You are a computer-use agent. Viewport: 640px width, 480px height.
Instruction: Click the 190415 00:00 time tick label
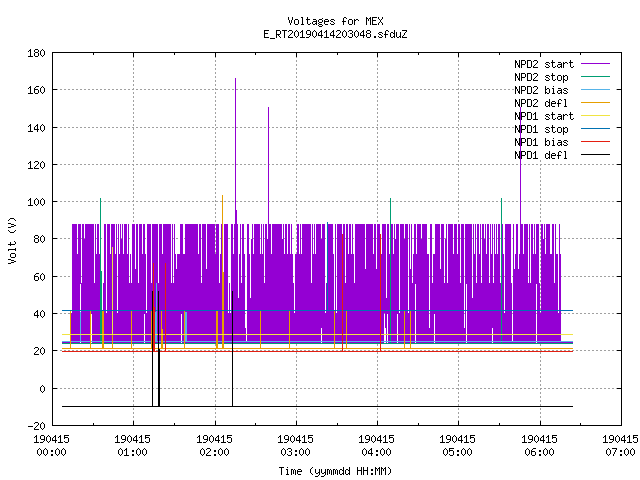pos(51,446)
